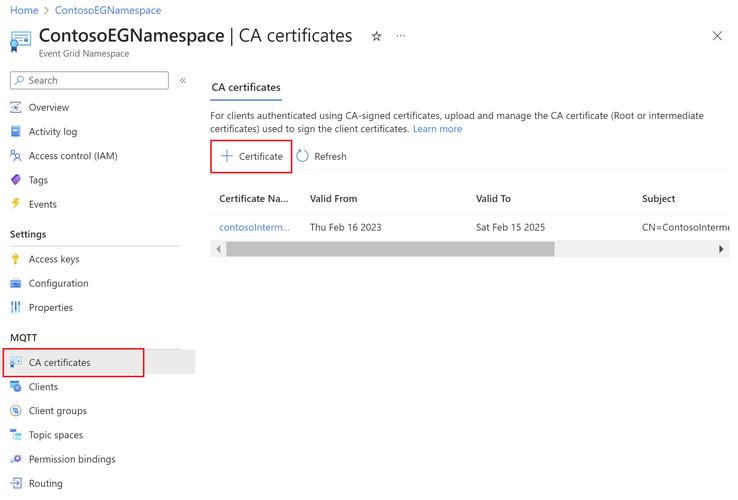This screenshot has height=500, width=738.
Task: Open the more options ellipsis
Action: pyautogui.click(x=401, y=36)
